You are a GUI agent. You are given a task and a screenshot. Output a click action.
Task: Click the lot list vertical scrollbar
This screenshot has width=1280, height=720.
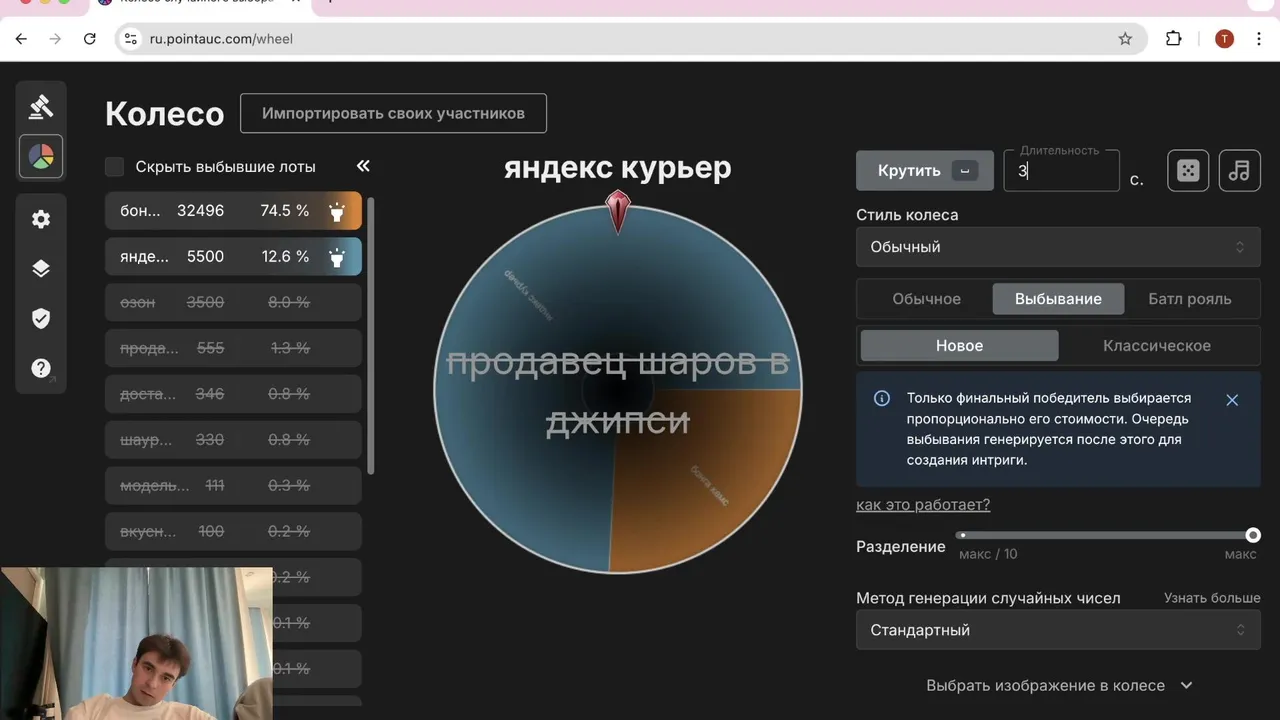[372, 335]
